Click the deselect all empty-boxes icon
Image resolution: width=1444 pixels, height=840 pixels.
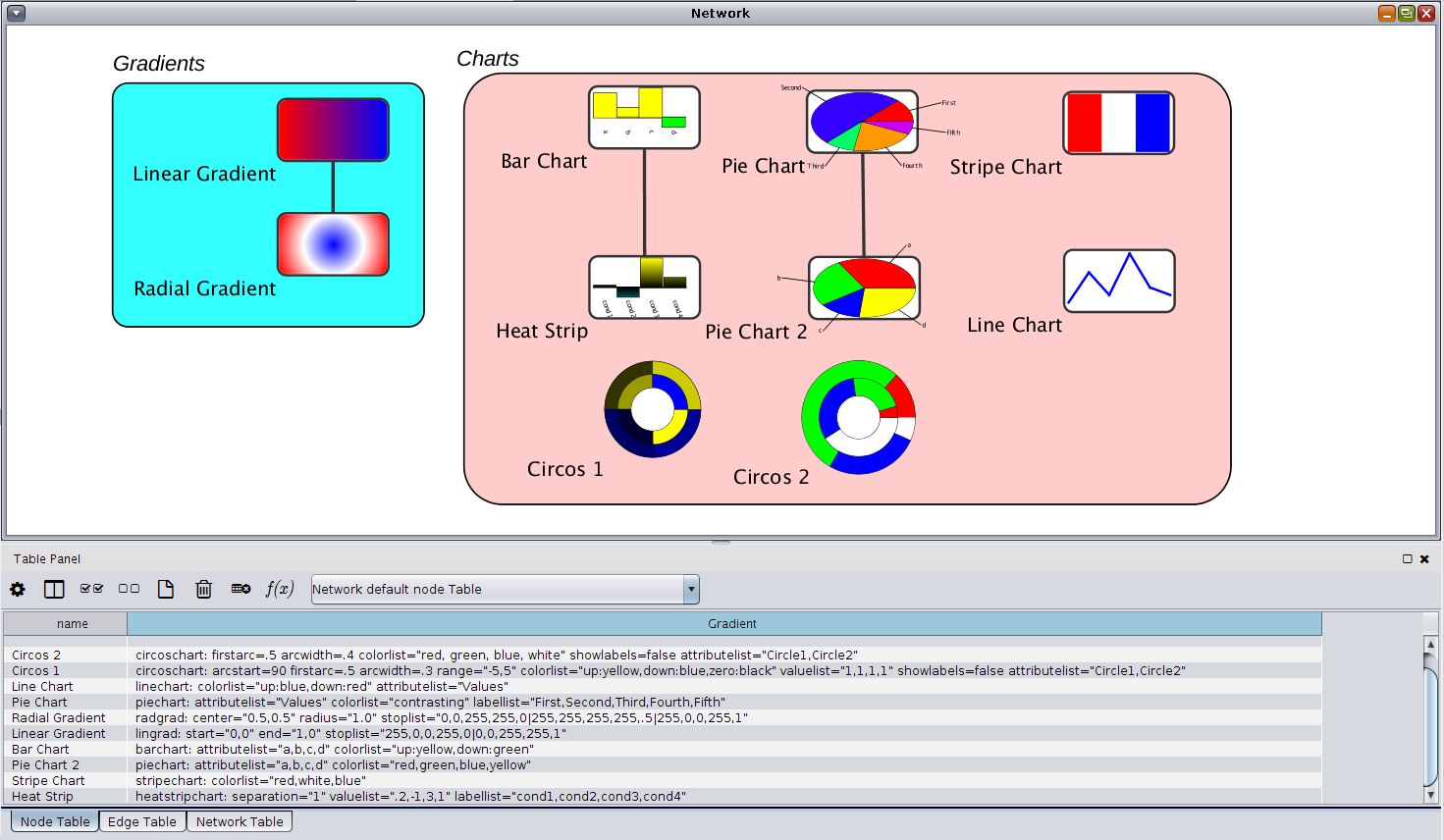[x=129, y=589]
